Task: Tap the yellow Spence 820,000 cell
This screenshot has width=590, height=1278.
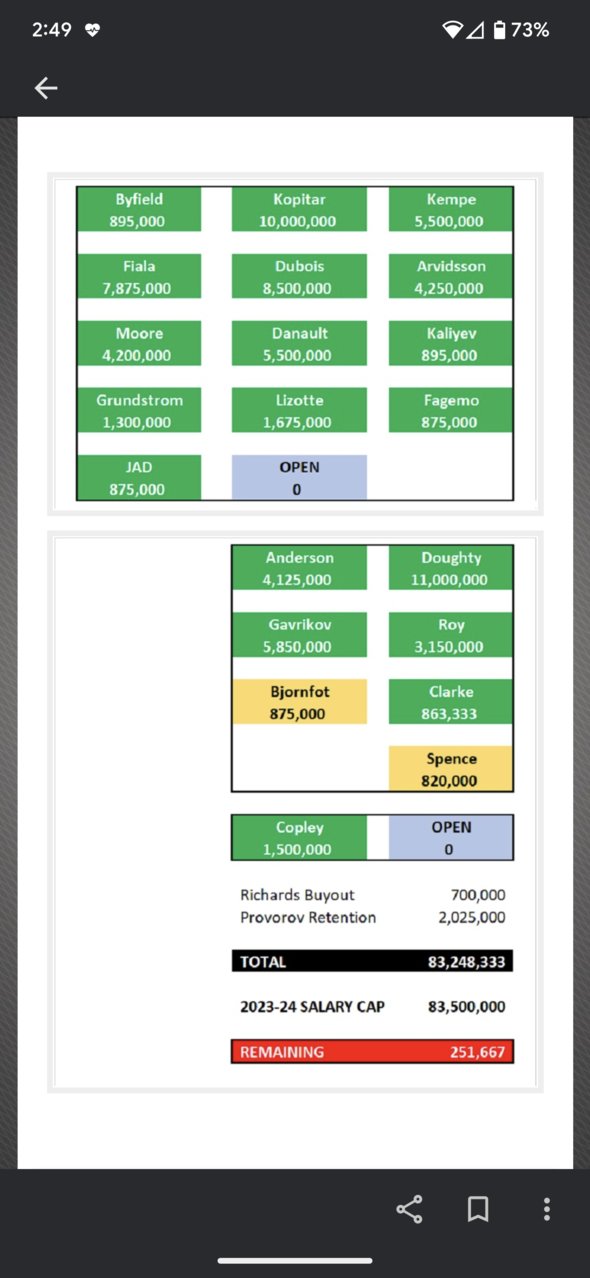Action: click(x=451, y=769)
